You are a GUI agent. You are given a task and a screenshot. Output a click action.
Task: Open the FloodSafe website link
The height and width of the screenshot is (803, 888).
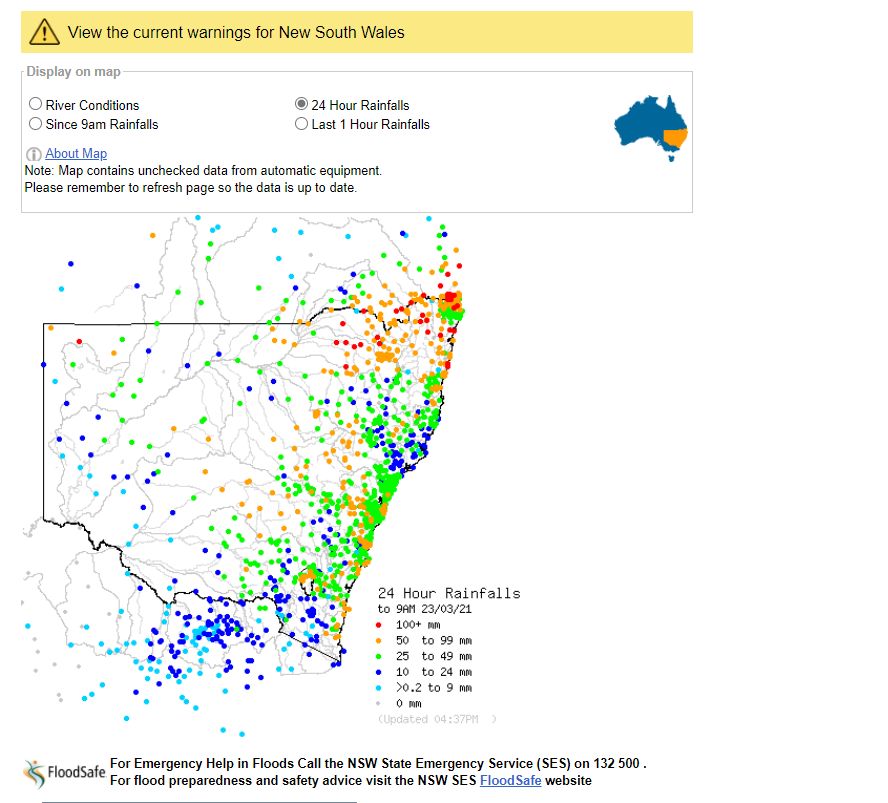click(510, 780)
